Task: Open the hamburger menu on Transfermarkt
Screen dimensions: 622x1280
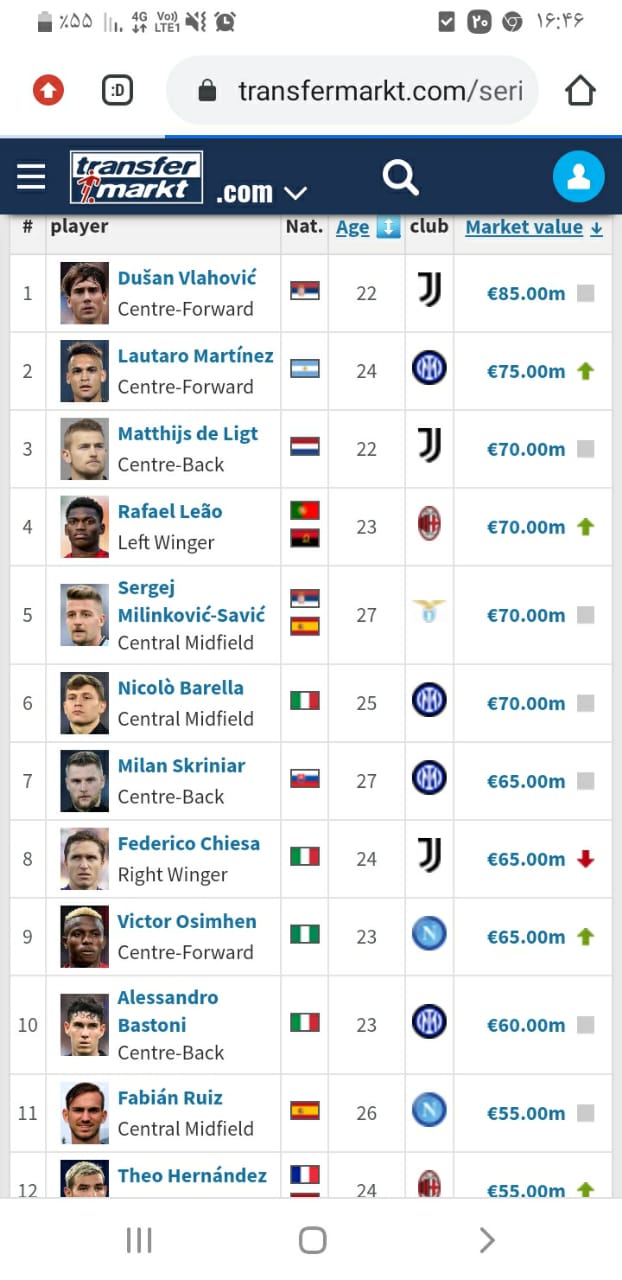Action: (31, 177)
